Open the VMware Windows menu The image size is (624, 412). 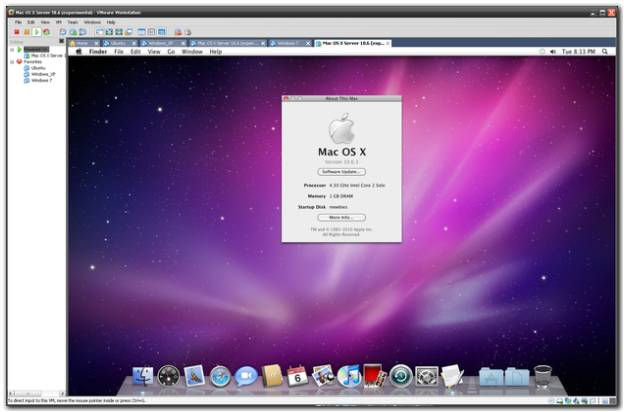point(92,22)
